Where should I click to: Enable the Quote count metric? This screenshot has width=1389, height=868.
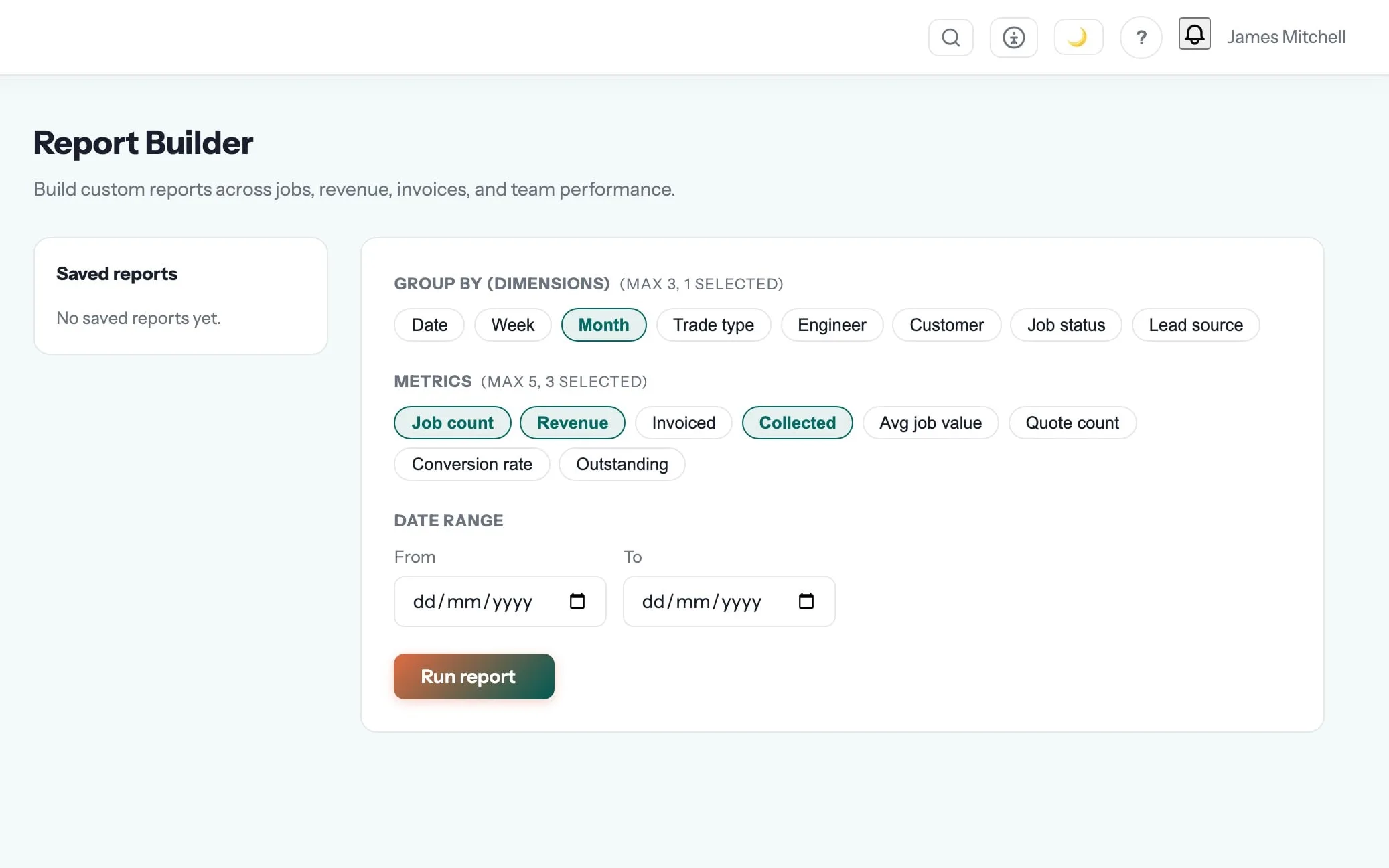pos(1072,423)
